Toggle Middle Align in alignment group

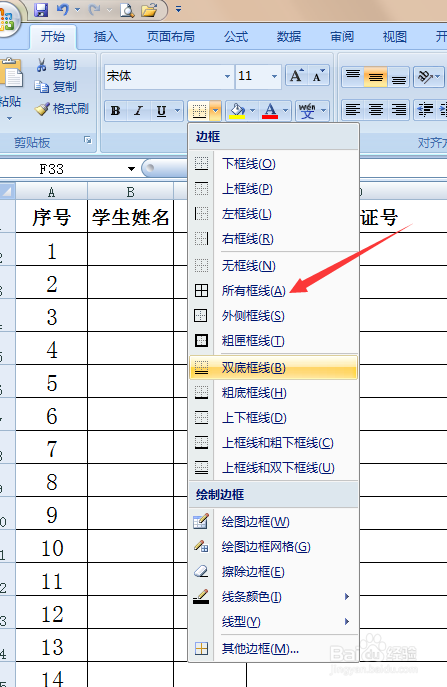tap(376, 76)
